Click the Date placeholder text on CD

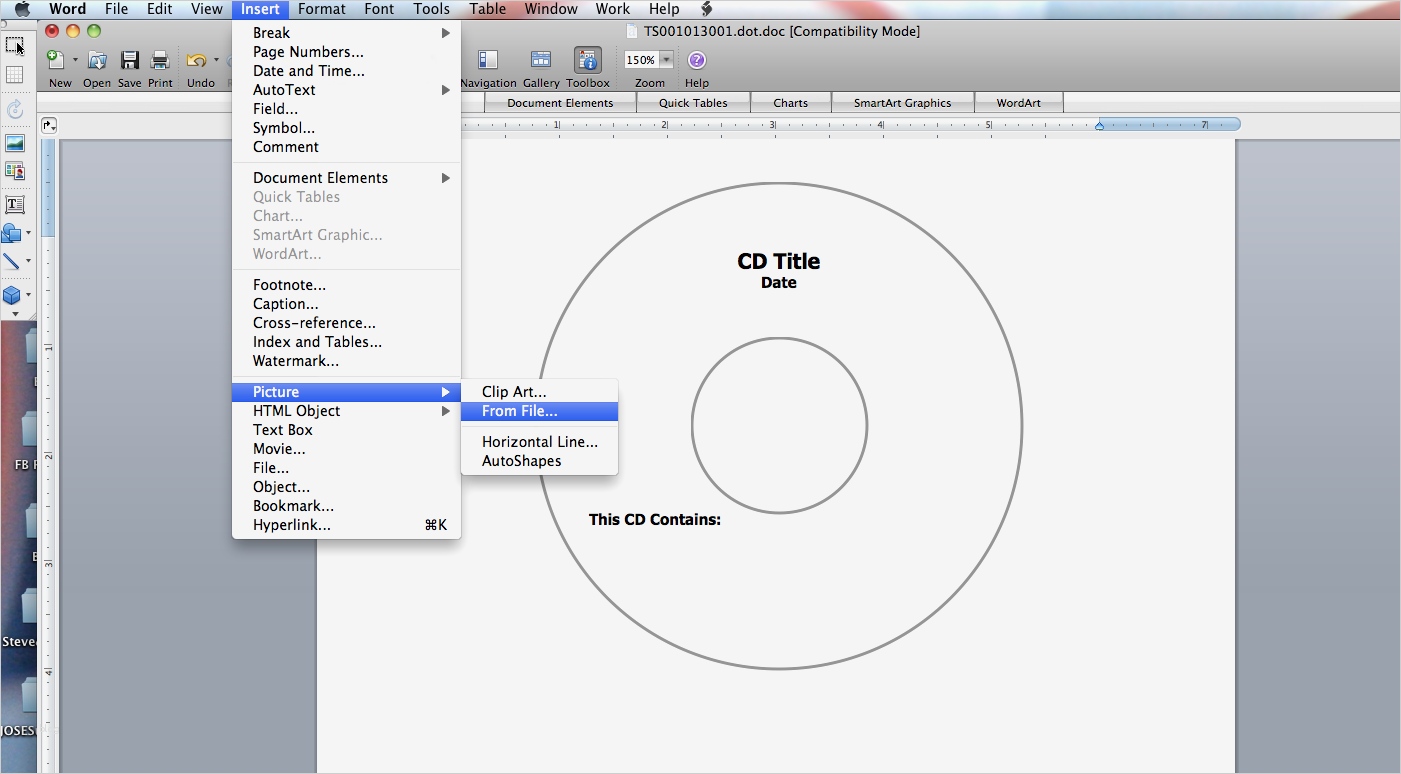[778, 283]
